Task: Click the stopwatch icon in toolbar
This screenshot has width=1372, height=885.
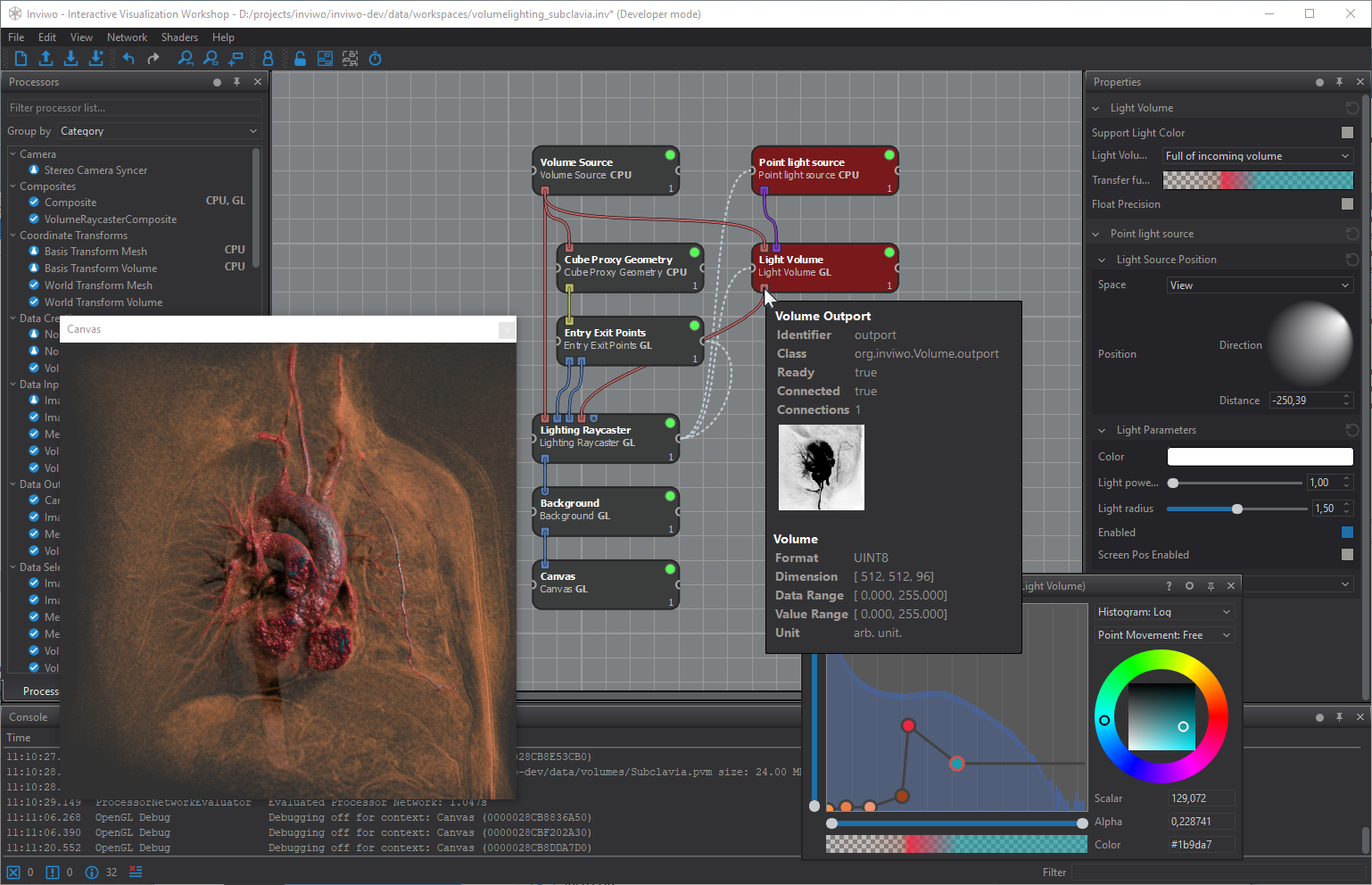Action: pyautogui.click(x=376, y=59)
